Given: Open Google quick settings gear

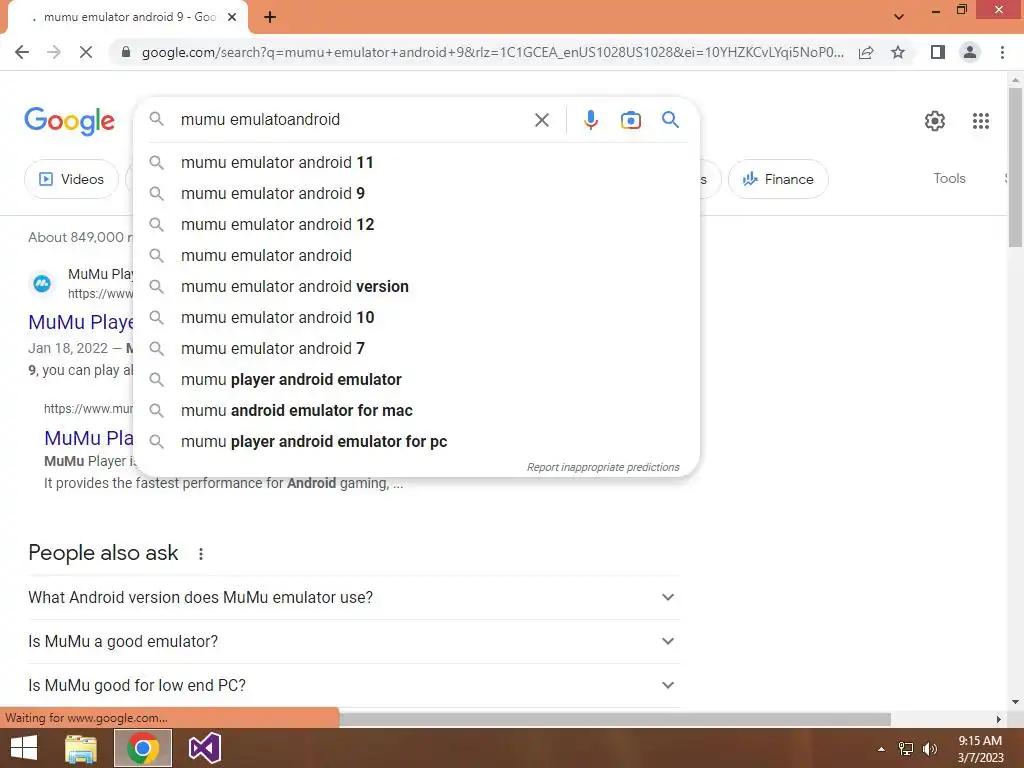Looking at the screenshot, I should pyautogui.click(x=935, y=121).
